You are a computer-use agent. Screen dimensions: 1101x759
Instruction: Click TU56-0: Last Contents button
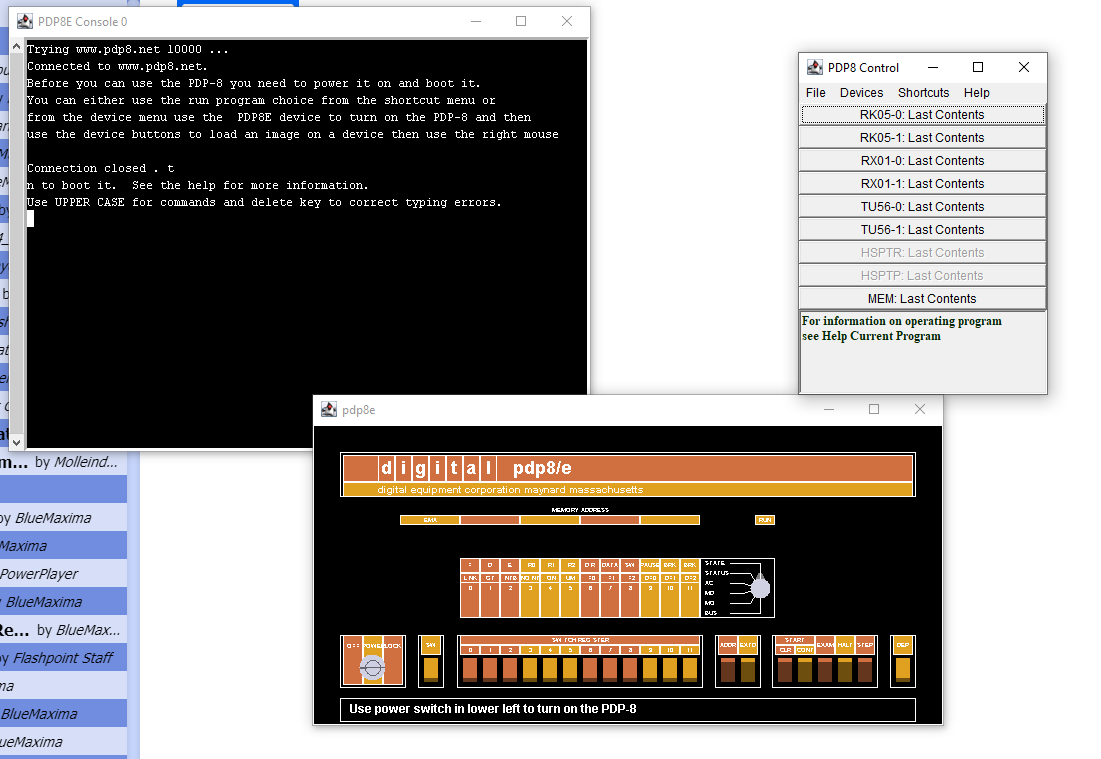[x=922, y=206]
